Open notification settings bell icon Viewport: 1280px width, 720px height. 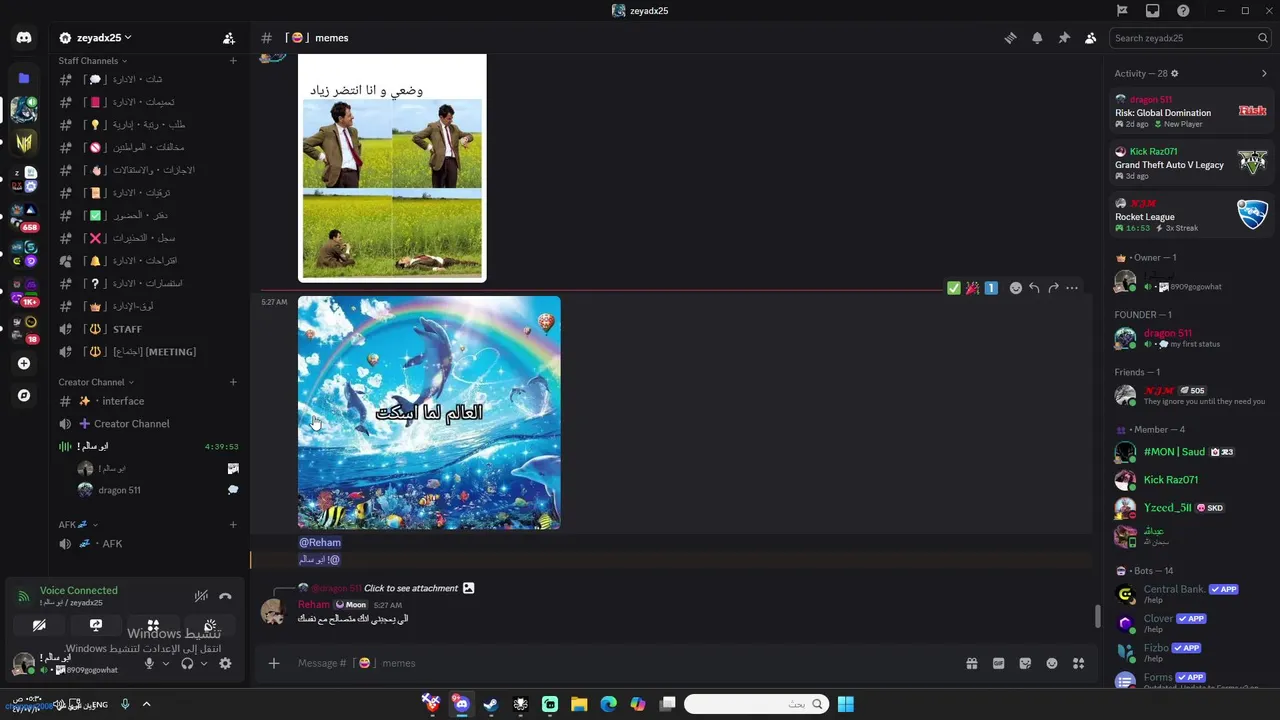(1037, 38)
